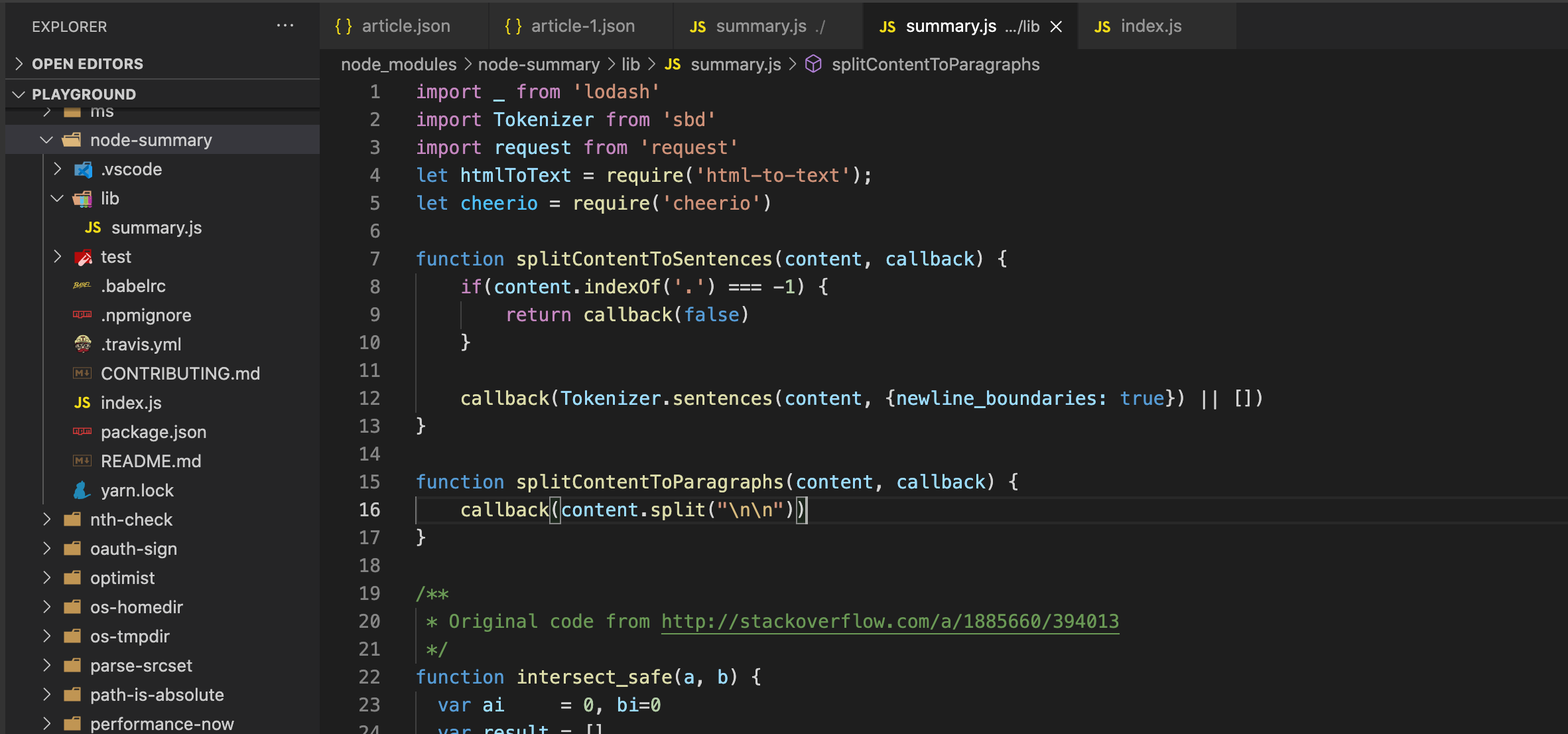Screen dimensions: 1568x734
Task: Click the red test folder icon
Action: pos(84,257)
